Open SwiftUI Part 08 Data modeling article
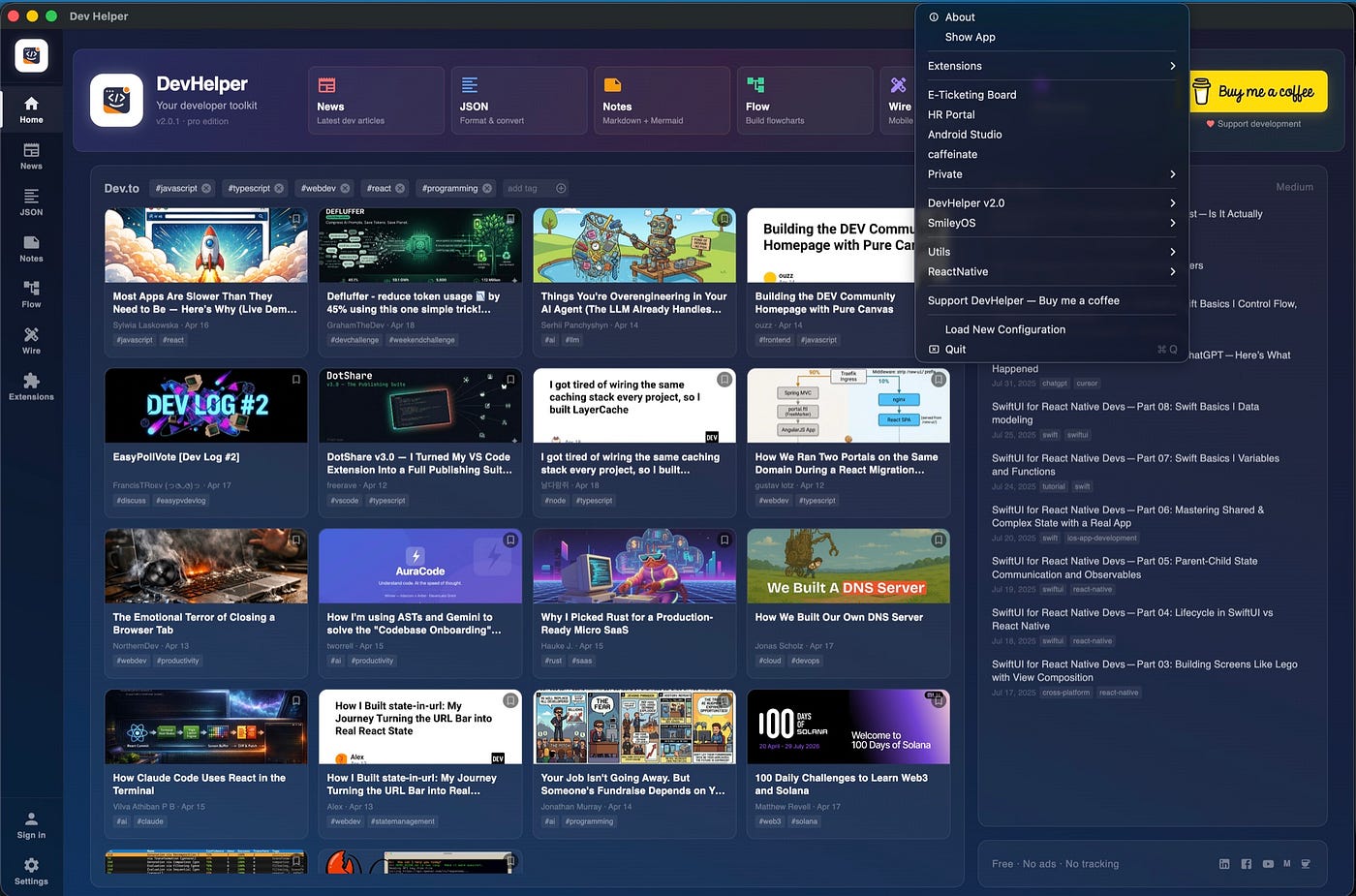Screen dimensions: 1356x896 tap(1125, 414)
